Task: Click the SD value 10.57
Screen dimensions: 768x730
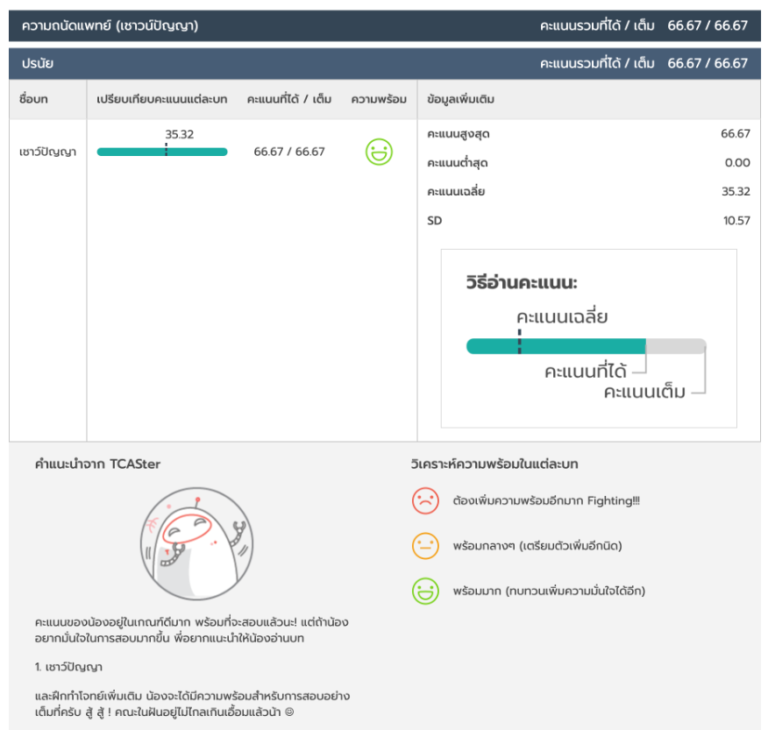Action: (x=736, y=221)
